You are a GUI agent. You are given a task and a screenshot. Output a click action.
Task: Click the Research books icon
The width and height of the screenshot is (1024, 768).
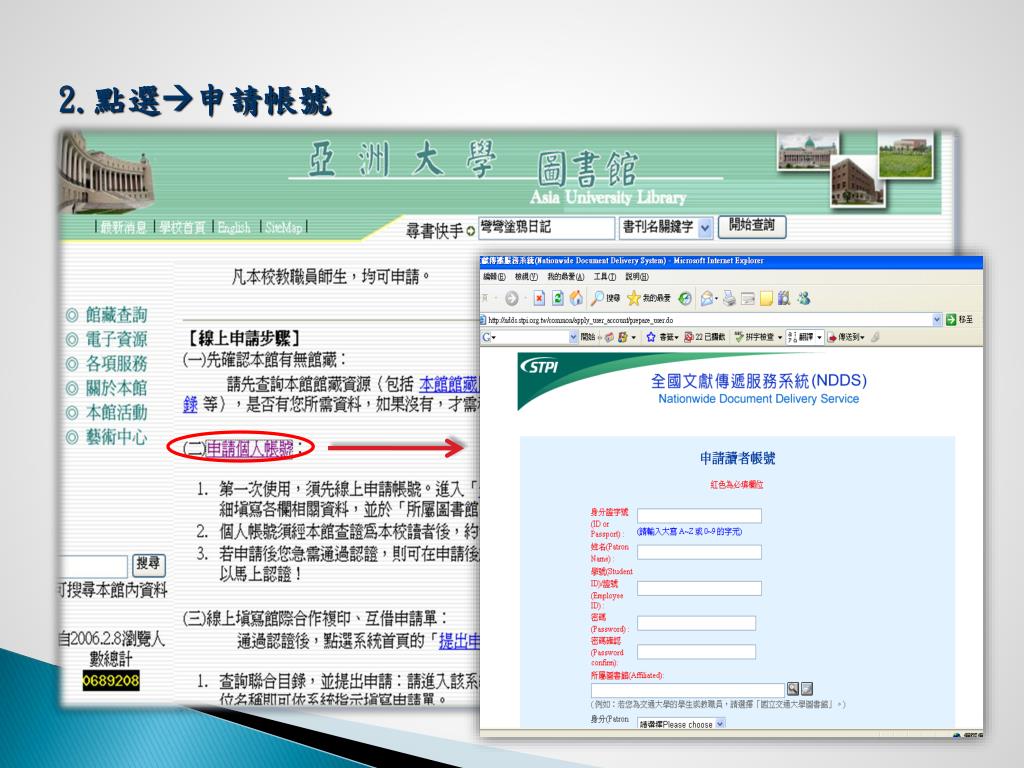tap(784, 298)
